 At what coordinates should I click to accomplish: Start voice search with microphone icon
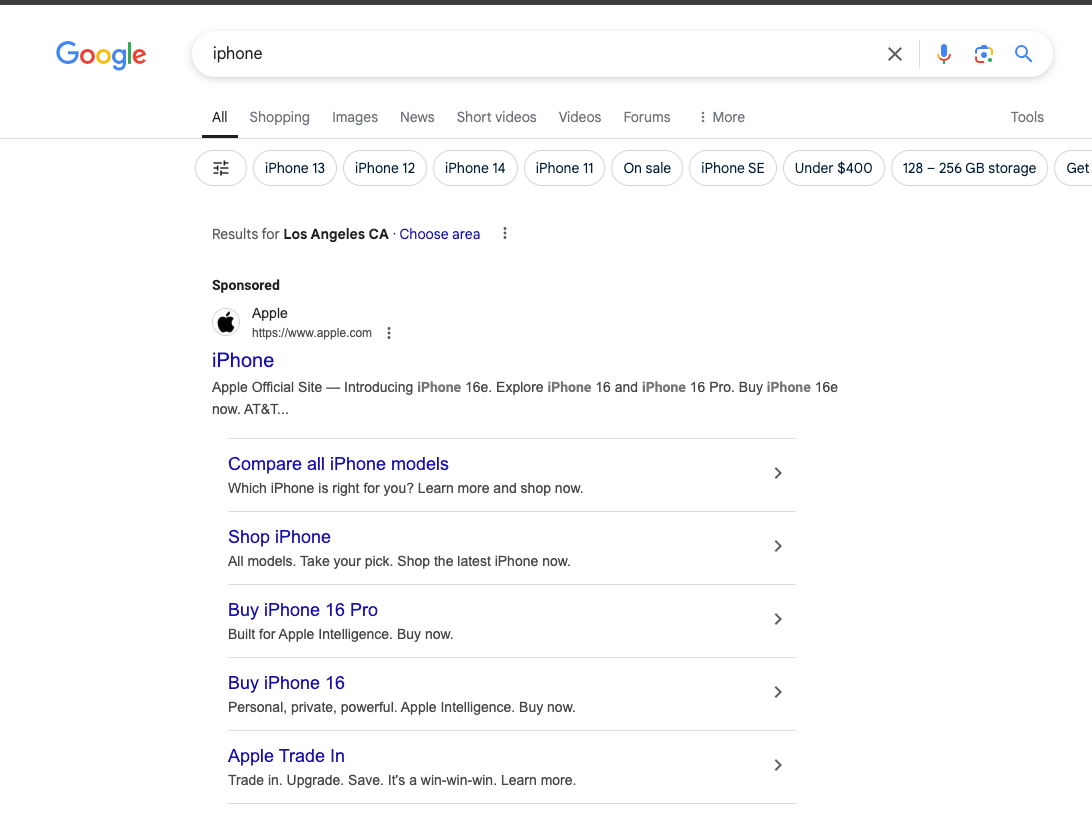[943, 54]
